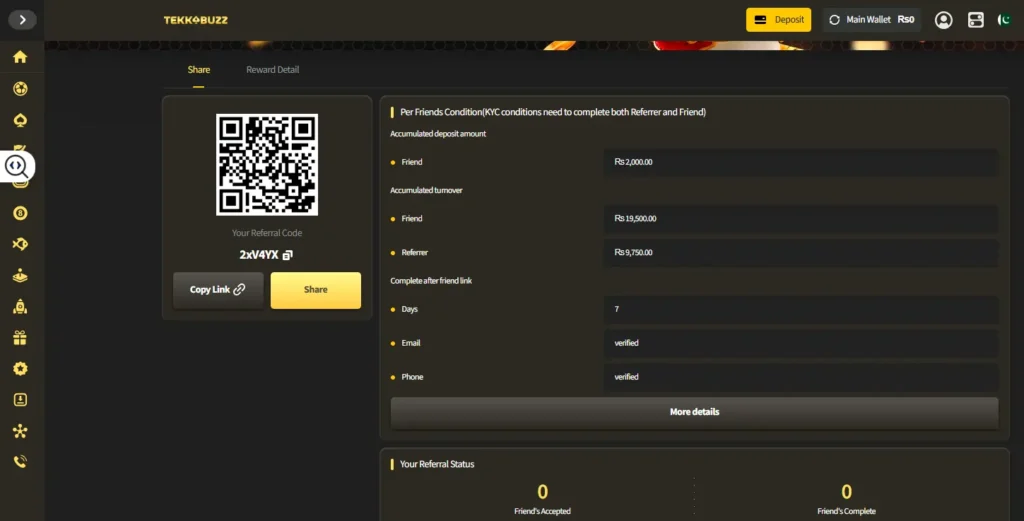Switch to the Reward Detail tab
The height and width of the screenshot is (521, 1024).
click(x=272, y=70)
